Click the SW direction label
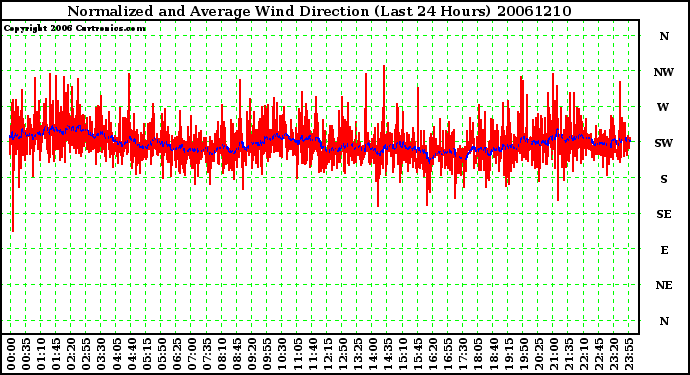Image resolution: width=690 pixels, height=375 pixels. [664, 143]
